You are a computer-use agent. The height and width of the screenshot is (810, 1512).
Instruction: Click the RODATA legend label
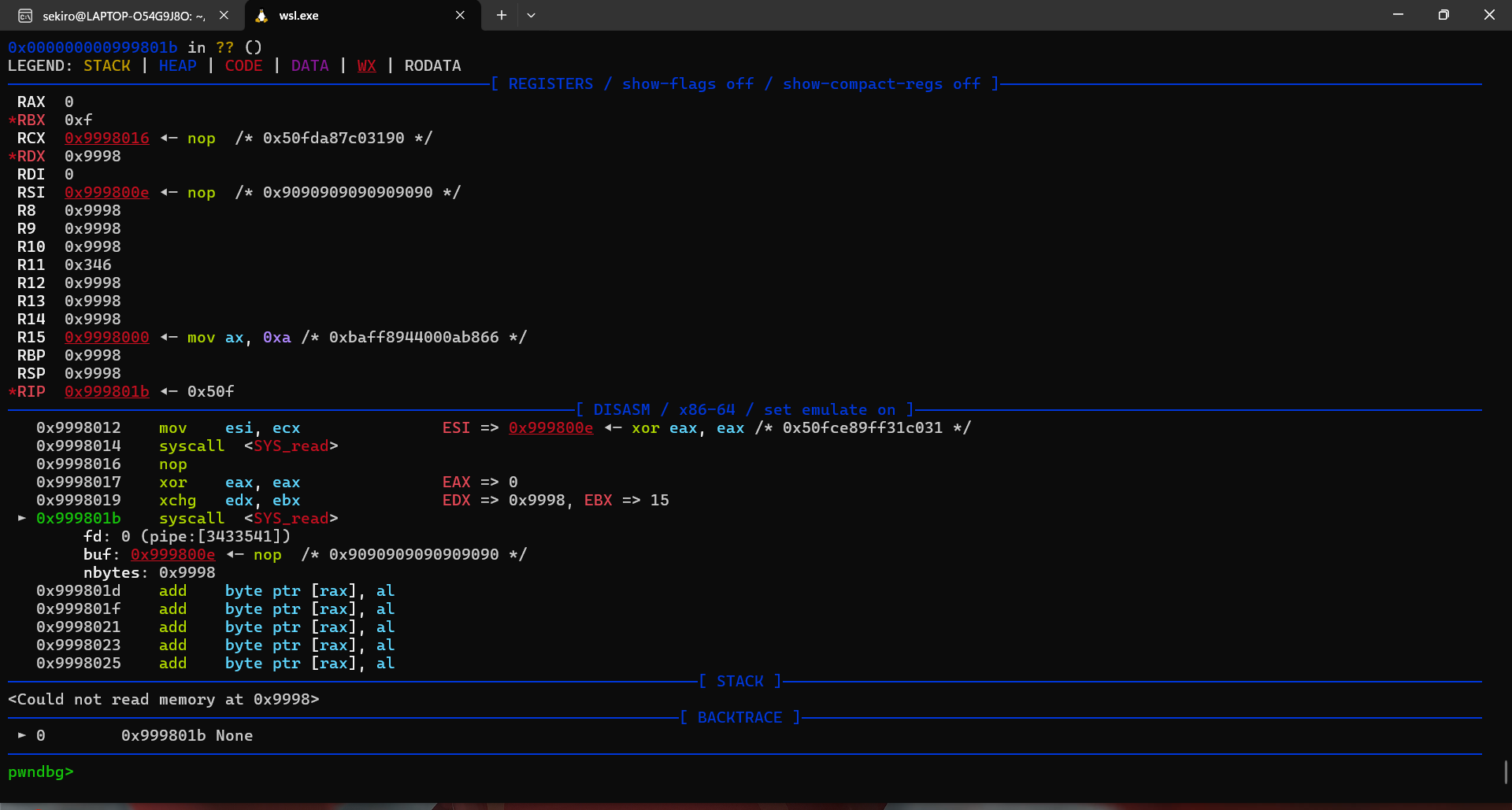(x=433, y=66)
